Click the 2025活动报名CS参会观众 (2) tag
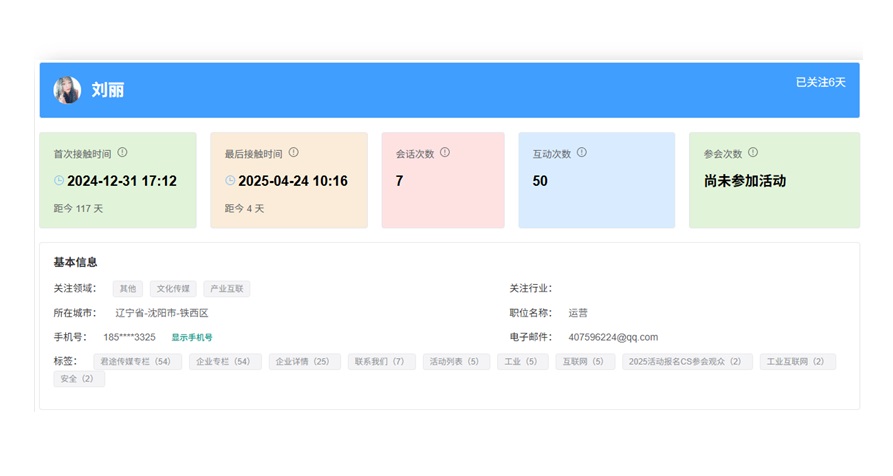Viewport: 893px width, 476px height. pyautogui.click(x=687, y=362)
